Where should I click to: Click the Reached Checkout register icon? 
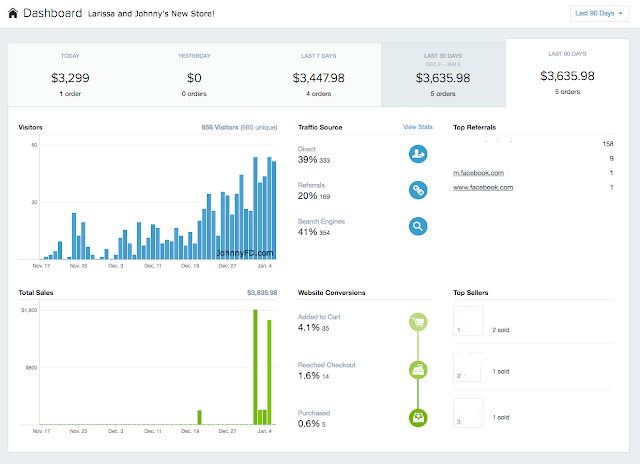(x=418, y=369)
